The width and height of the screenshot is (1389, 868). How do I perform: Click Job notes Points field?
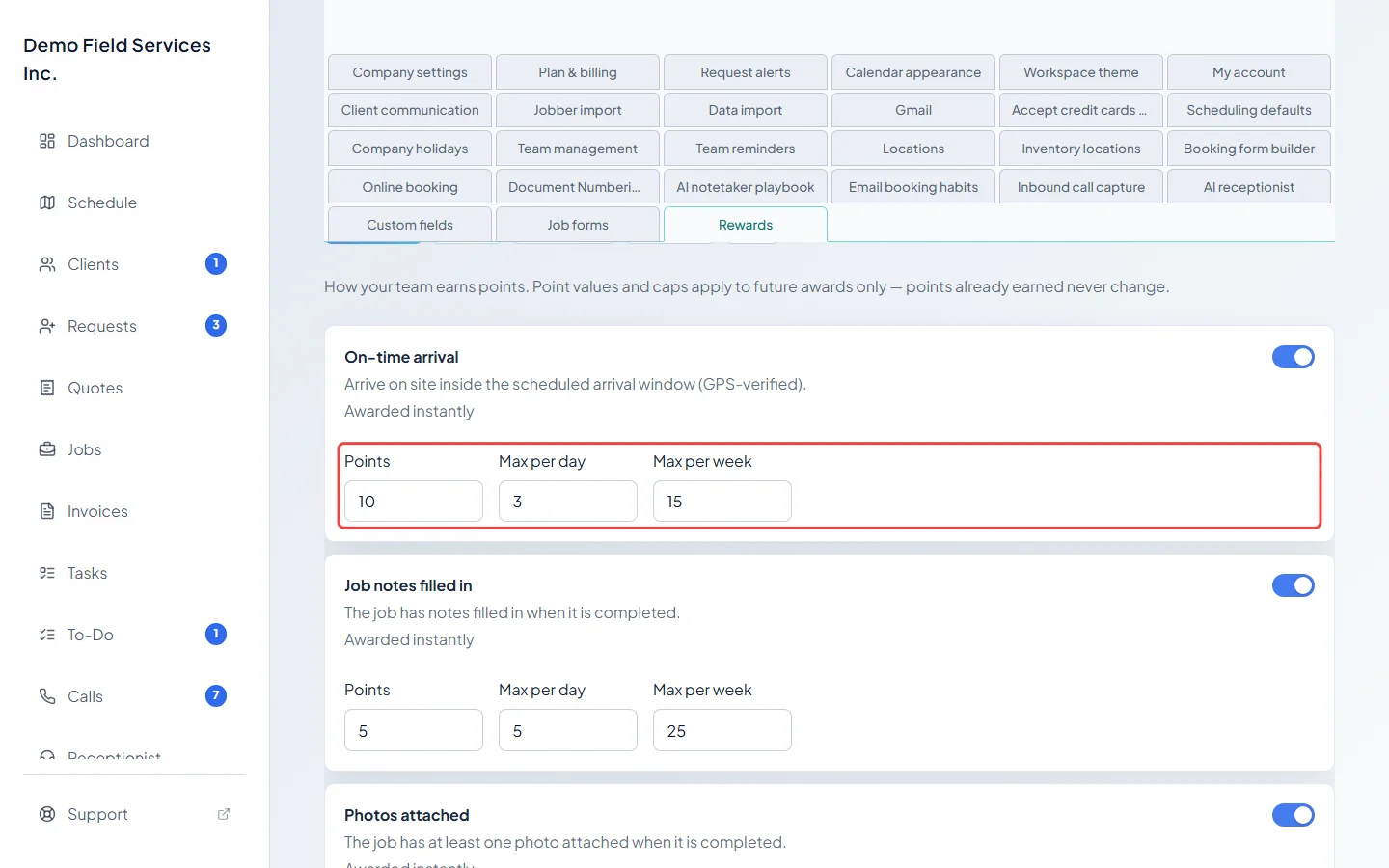414,730
